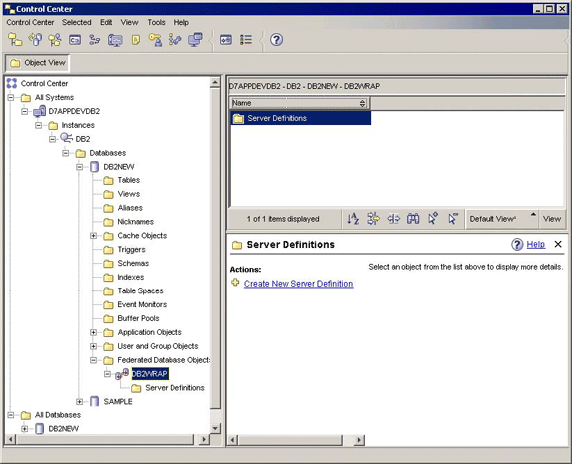Expand the Cache Objects folder
This screenshot has height=464, width=572.
[x=93, y=236]
